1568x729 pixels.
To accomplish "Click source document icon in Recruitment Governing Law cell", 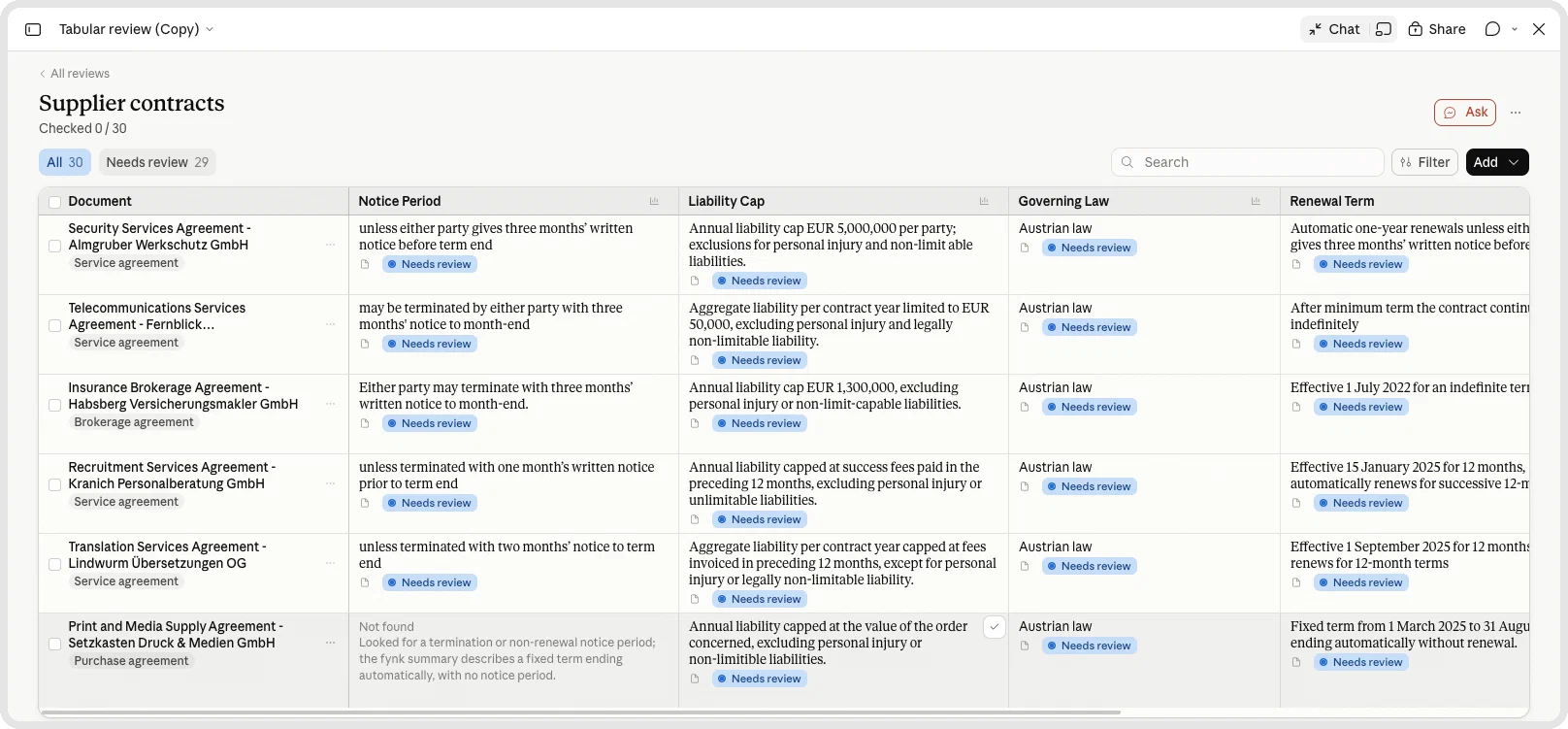I will pos(1025,486).
